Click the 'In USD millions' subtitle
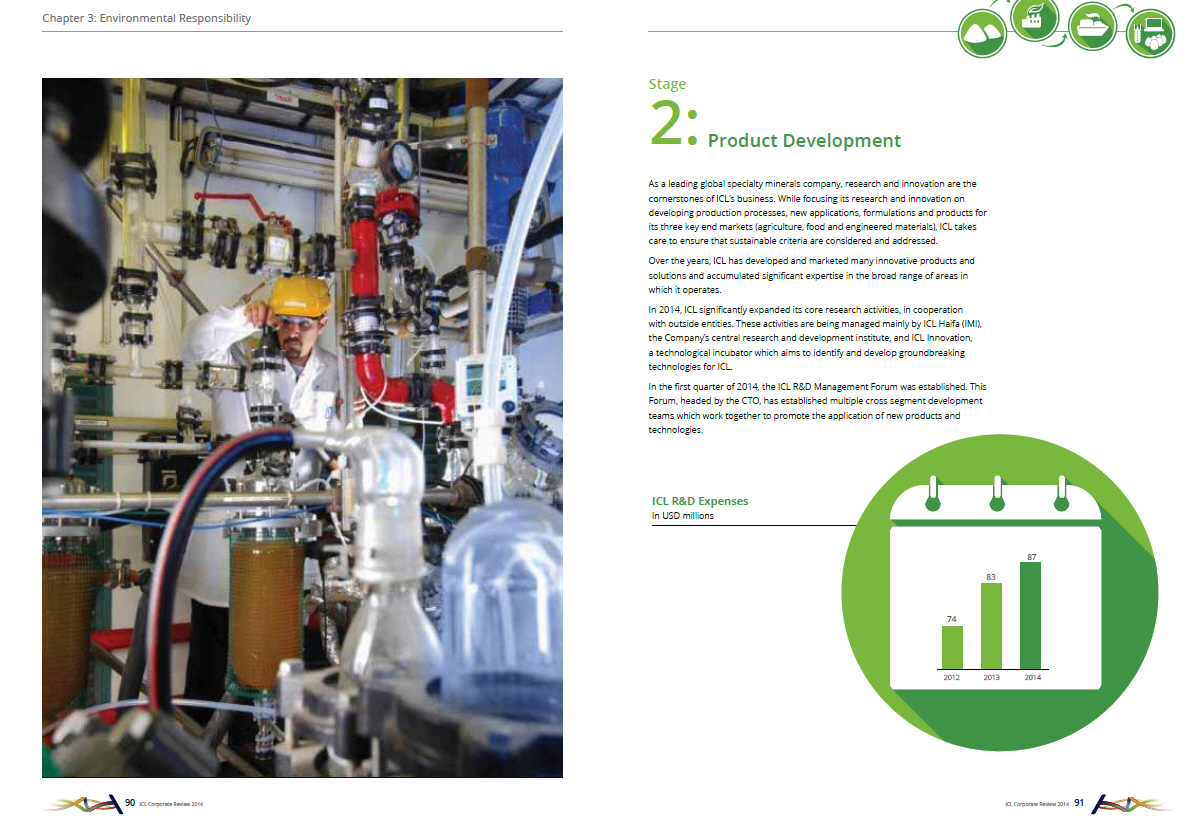This screenshot has width=1203, height=830. coord(683,516)
